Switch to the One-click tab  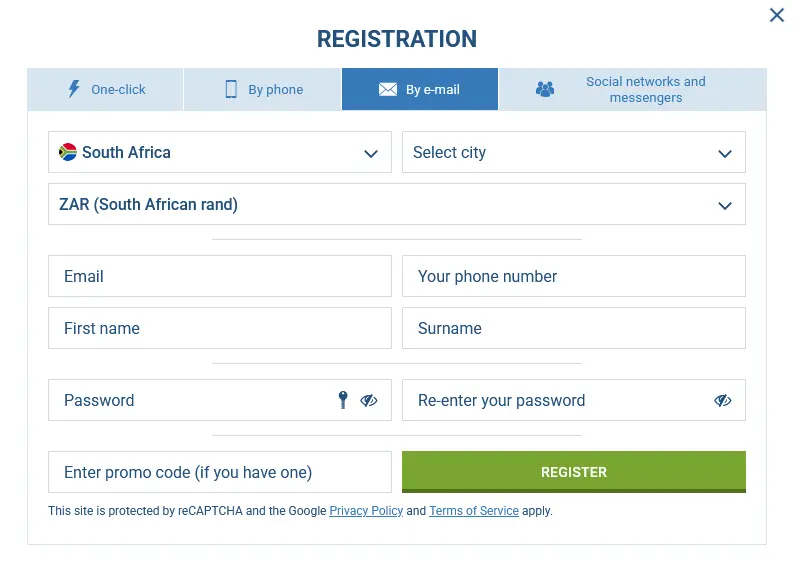point(105,89)
